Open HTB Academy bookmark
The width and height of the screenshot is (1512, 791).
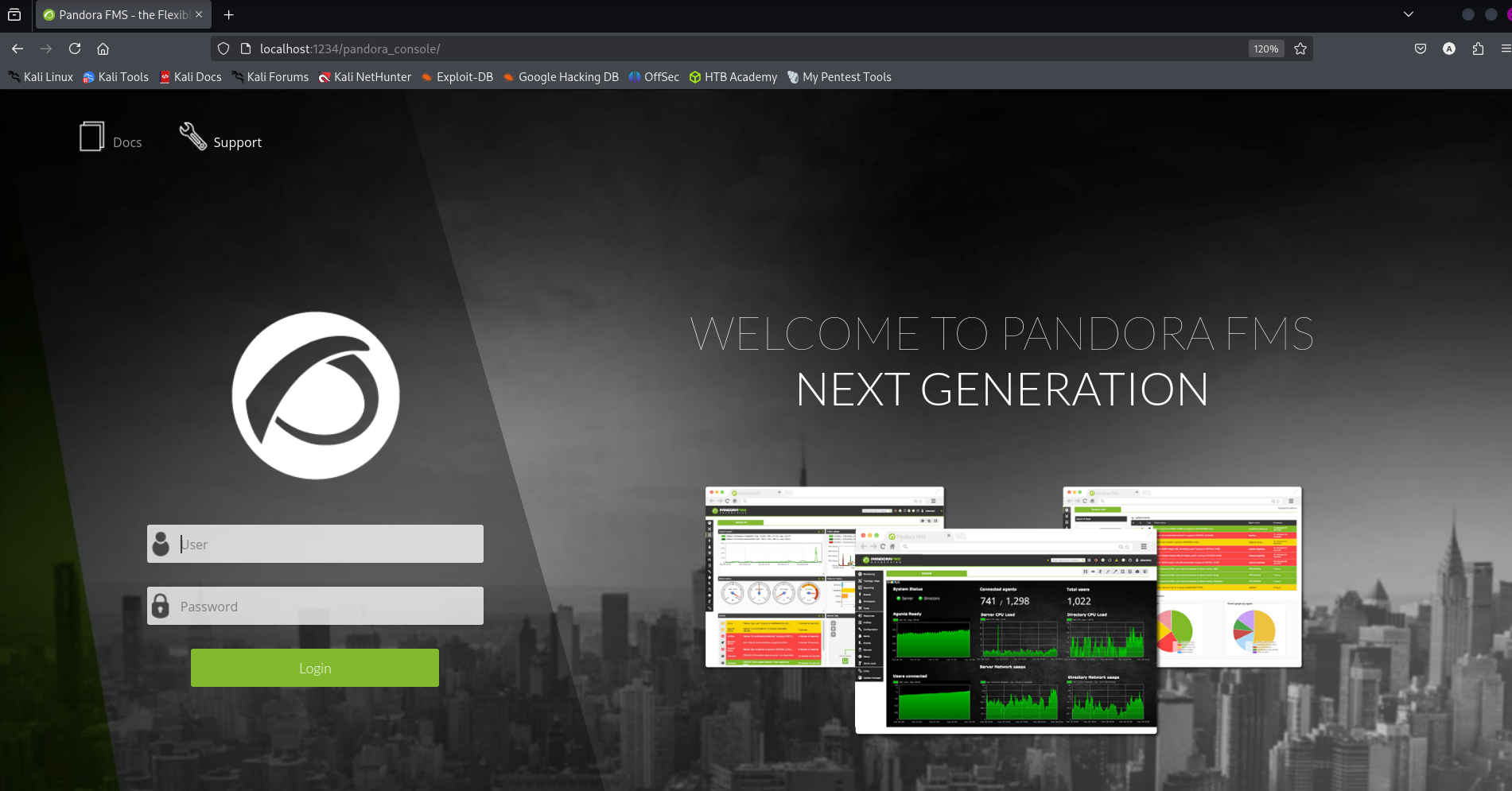tap(733, 77)
